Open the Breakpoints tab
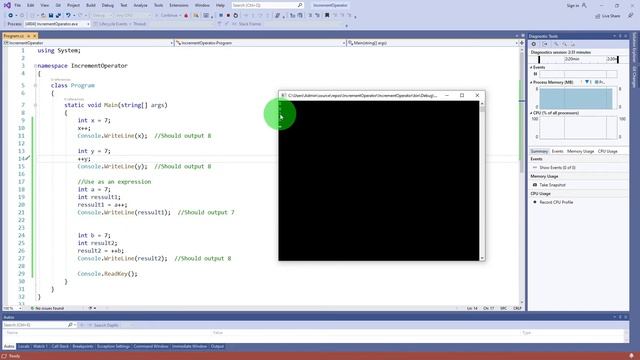 (83, 347)
